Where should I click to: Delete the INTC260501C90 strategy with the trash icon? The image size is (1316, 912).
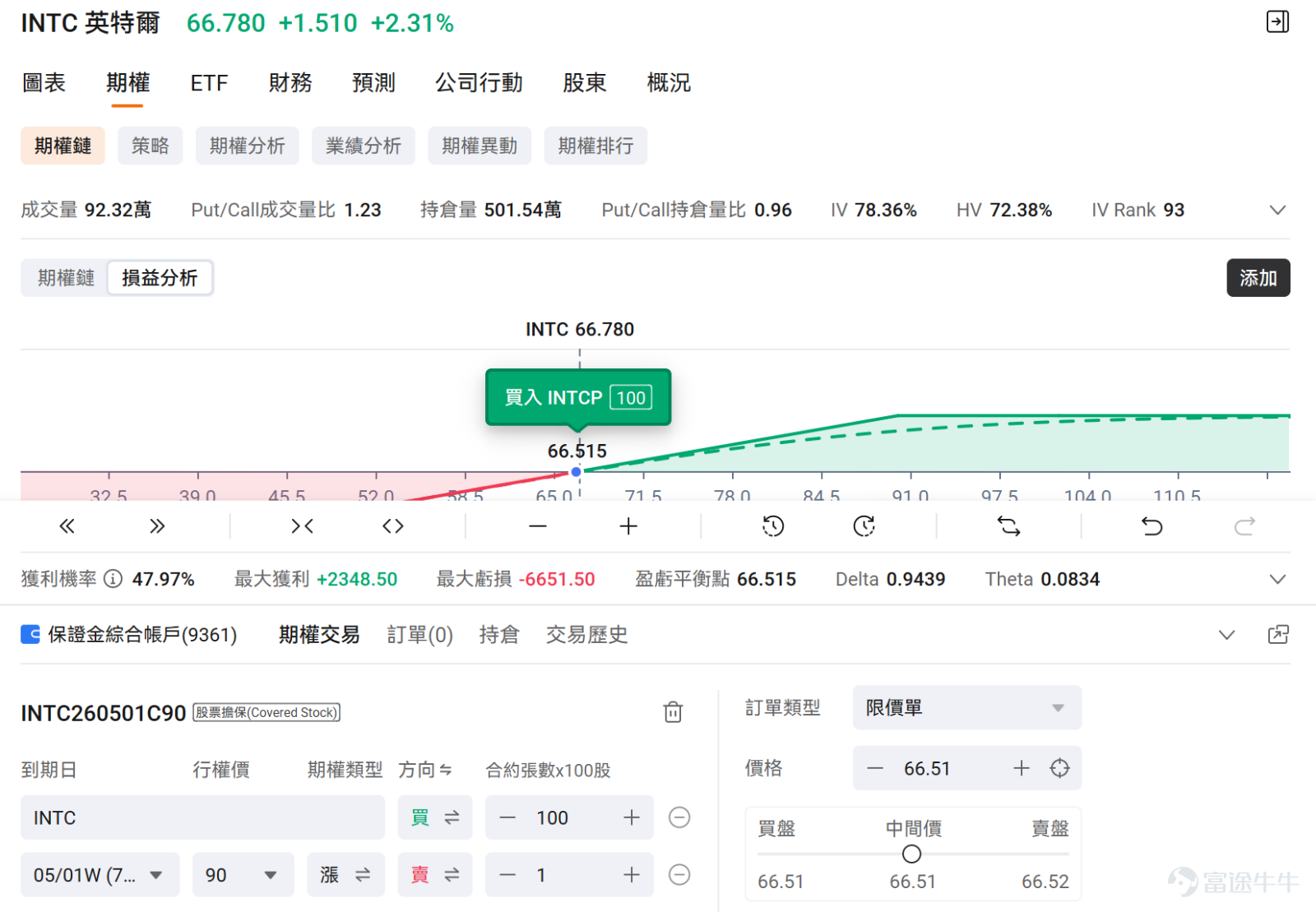point(673,712)
